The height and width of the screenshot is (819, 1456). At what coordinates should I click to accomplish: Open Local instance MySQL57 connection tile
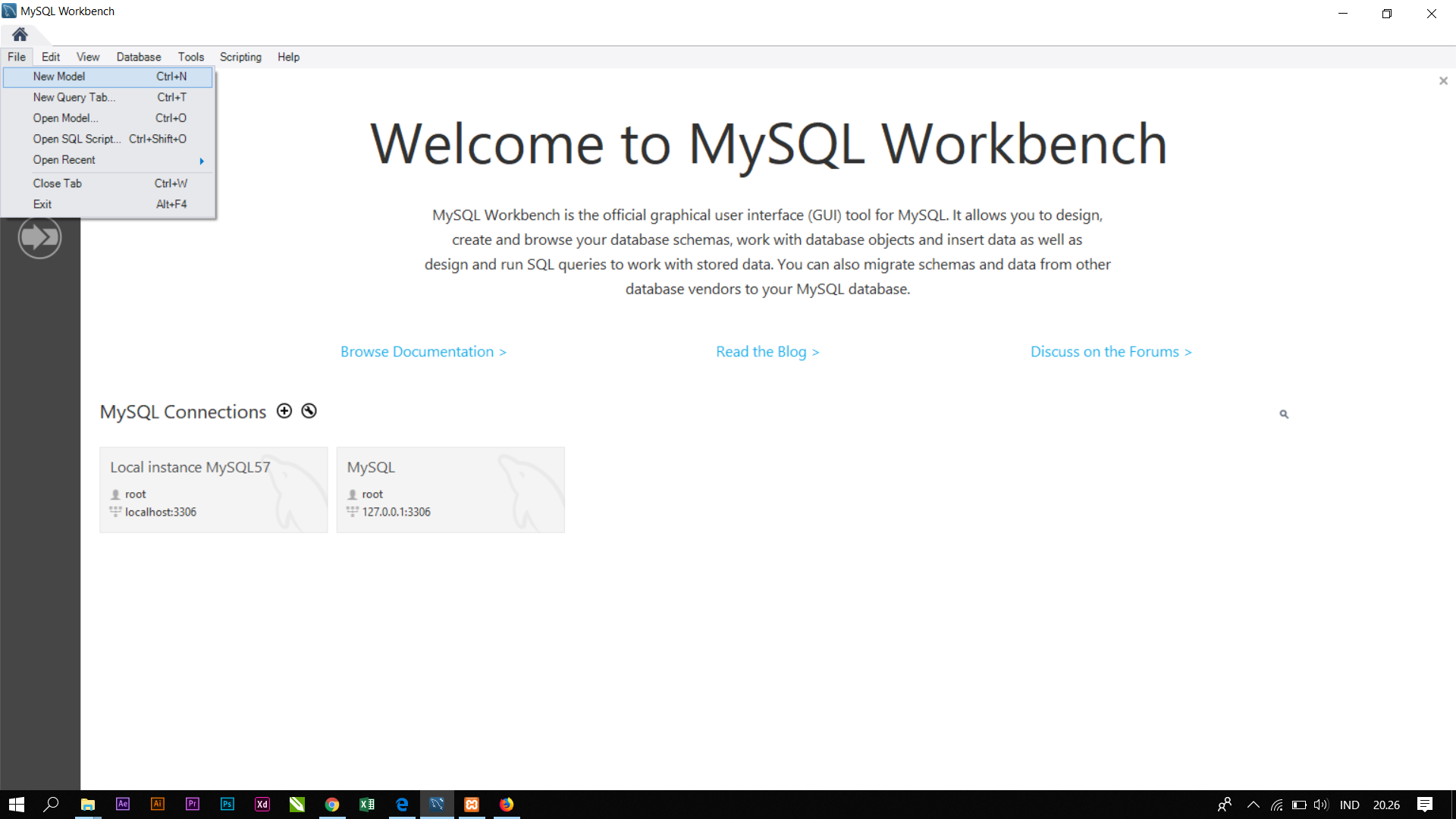214,490
